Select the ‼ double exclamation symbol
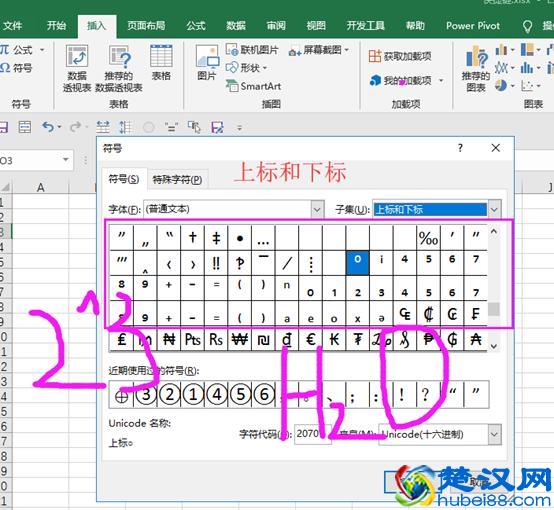Image resolution: width=554 pixels, height=510 pixels. [x=216, y=263]
